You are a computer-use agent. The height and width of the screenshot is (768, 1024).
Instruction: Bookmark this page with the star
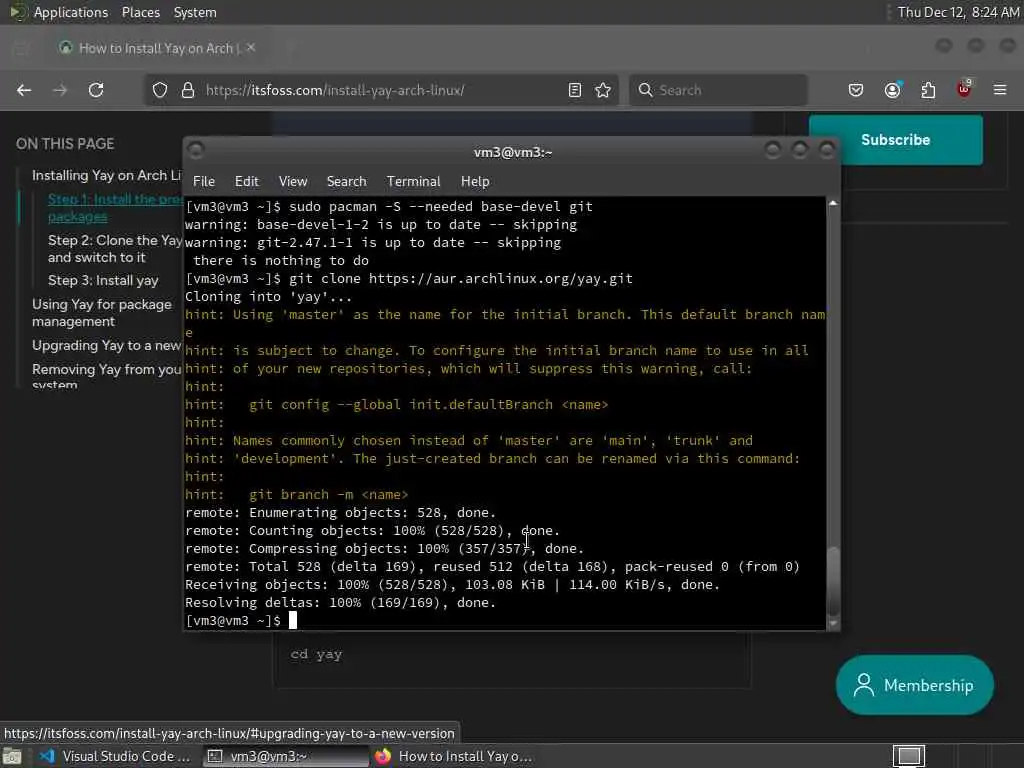[x=603, y=90]
